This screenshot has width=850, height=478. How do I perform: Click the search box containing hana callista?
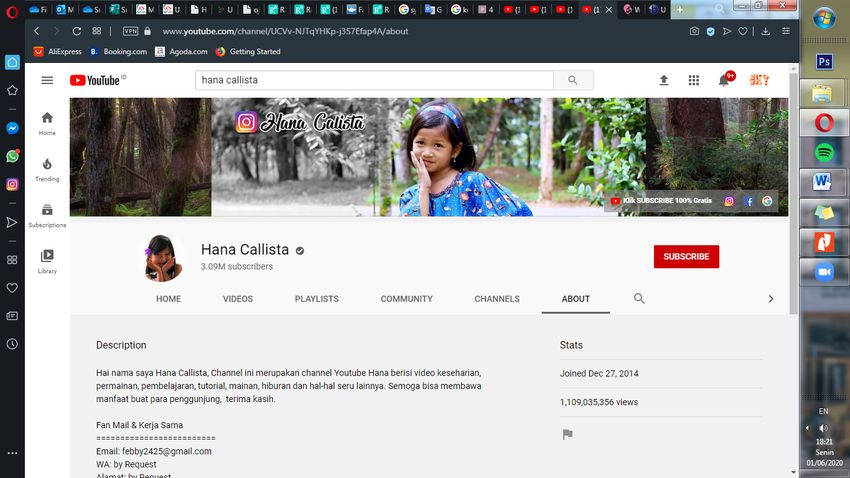374,80
